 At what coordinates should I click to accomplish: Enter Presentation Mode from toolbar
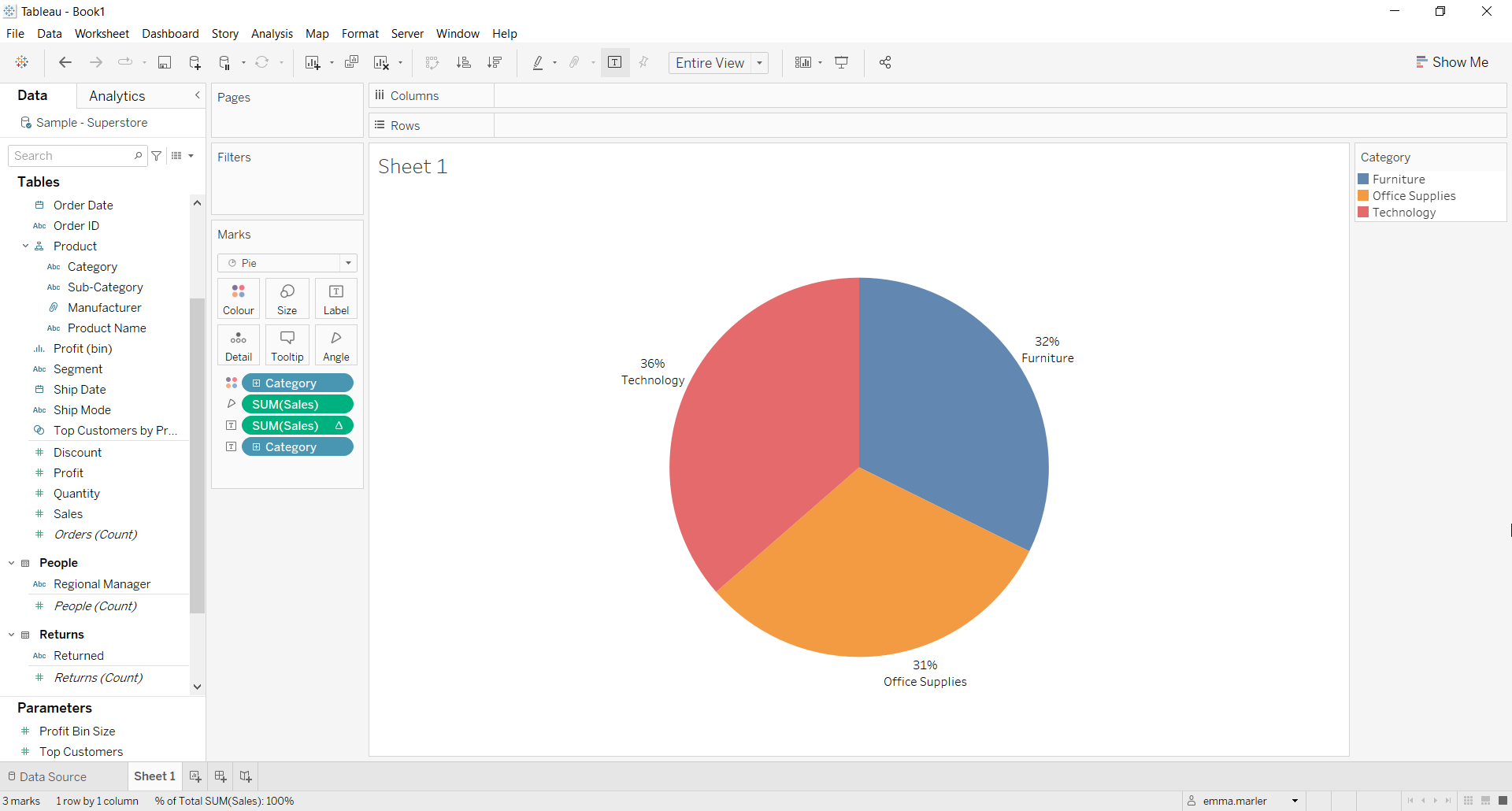842,62
